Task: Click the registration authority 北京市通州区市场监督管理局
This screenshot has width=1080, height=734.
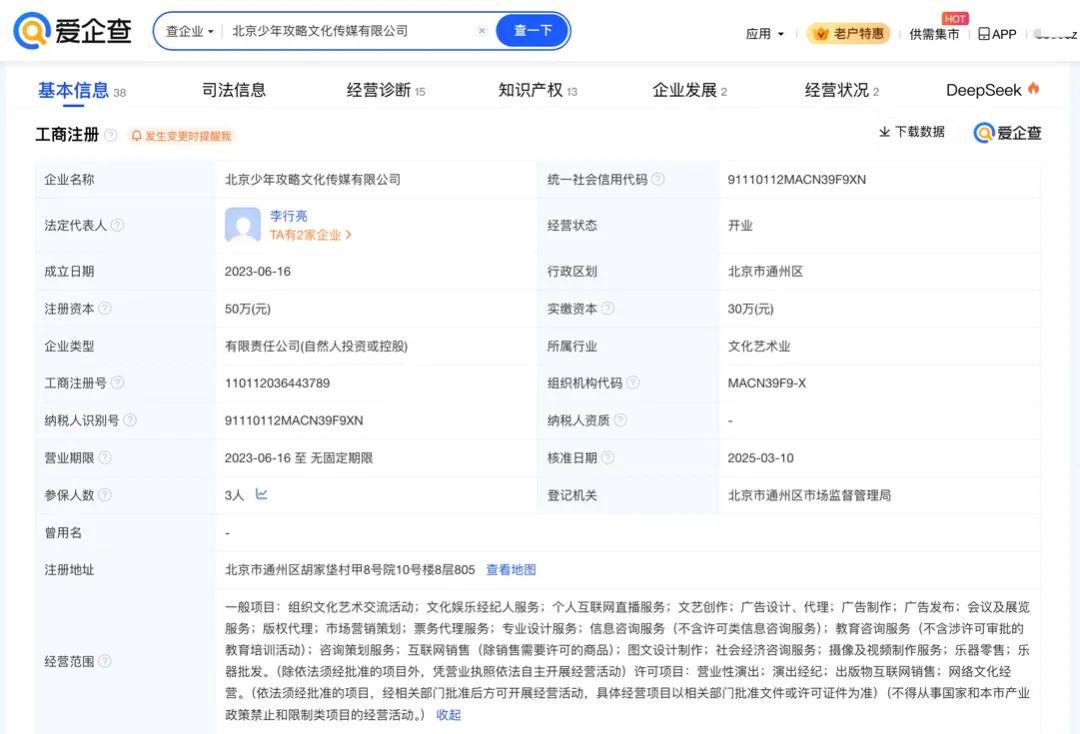Action: point(809,495)
